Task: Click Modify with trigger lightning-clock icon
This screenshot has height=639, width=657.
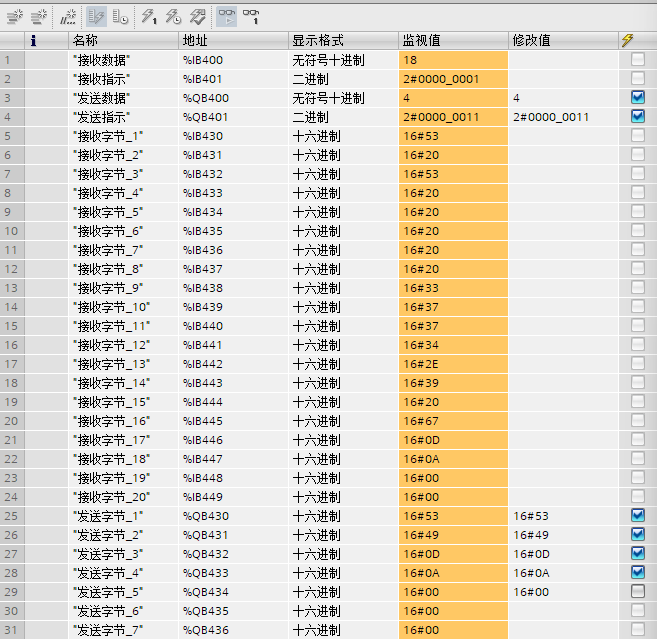Action: coord(173,16)
